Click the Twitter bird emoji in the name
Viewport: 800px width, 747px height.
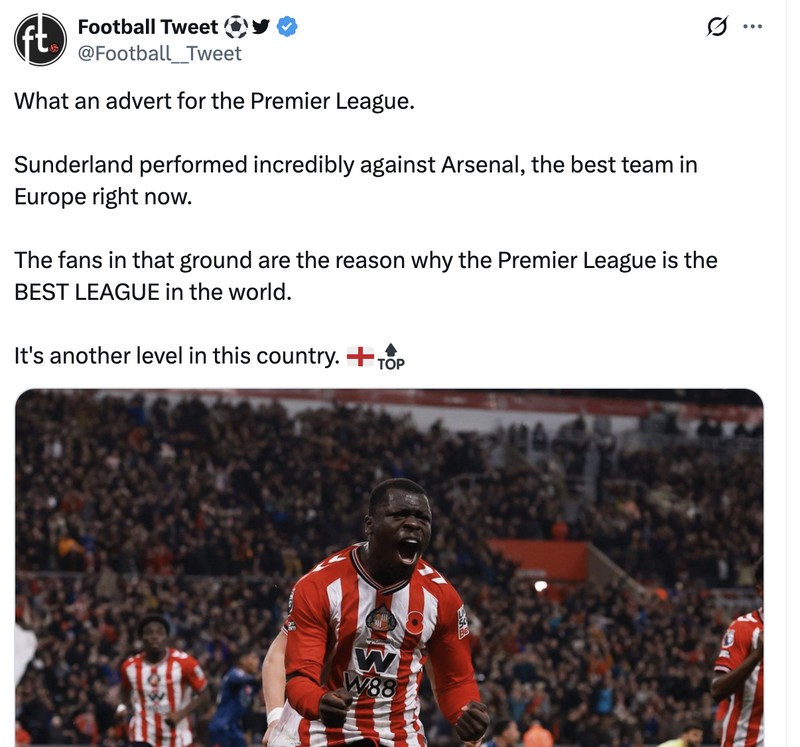(259, 26)
